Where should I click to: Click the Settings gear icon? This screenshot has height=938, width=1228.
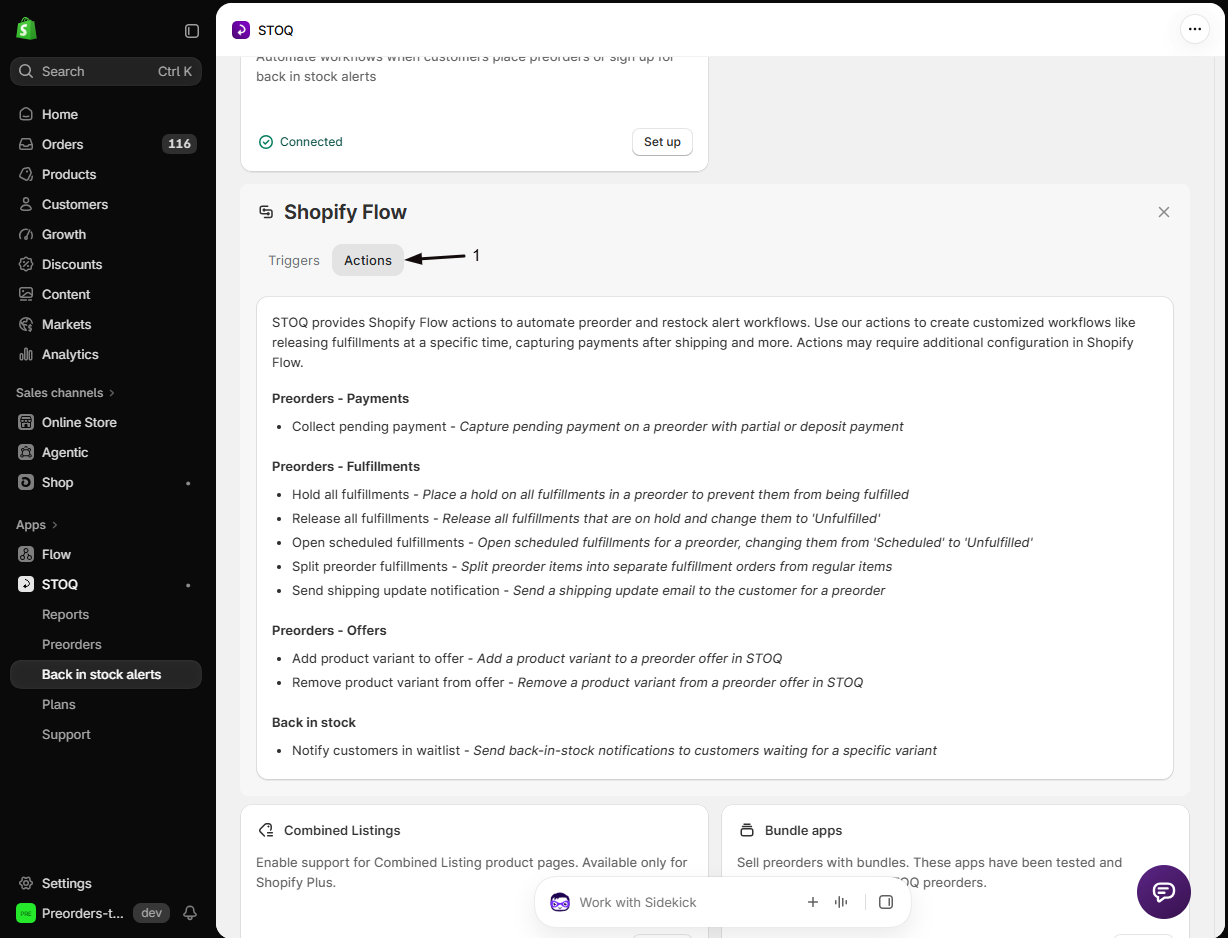[26, 883]
